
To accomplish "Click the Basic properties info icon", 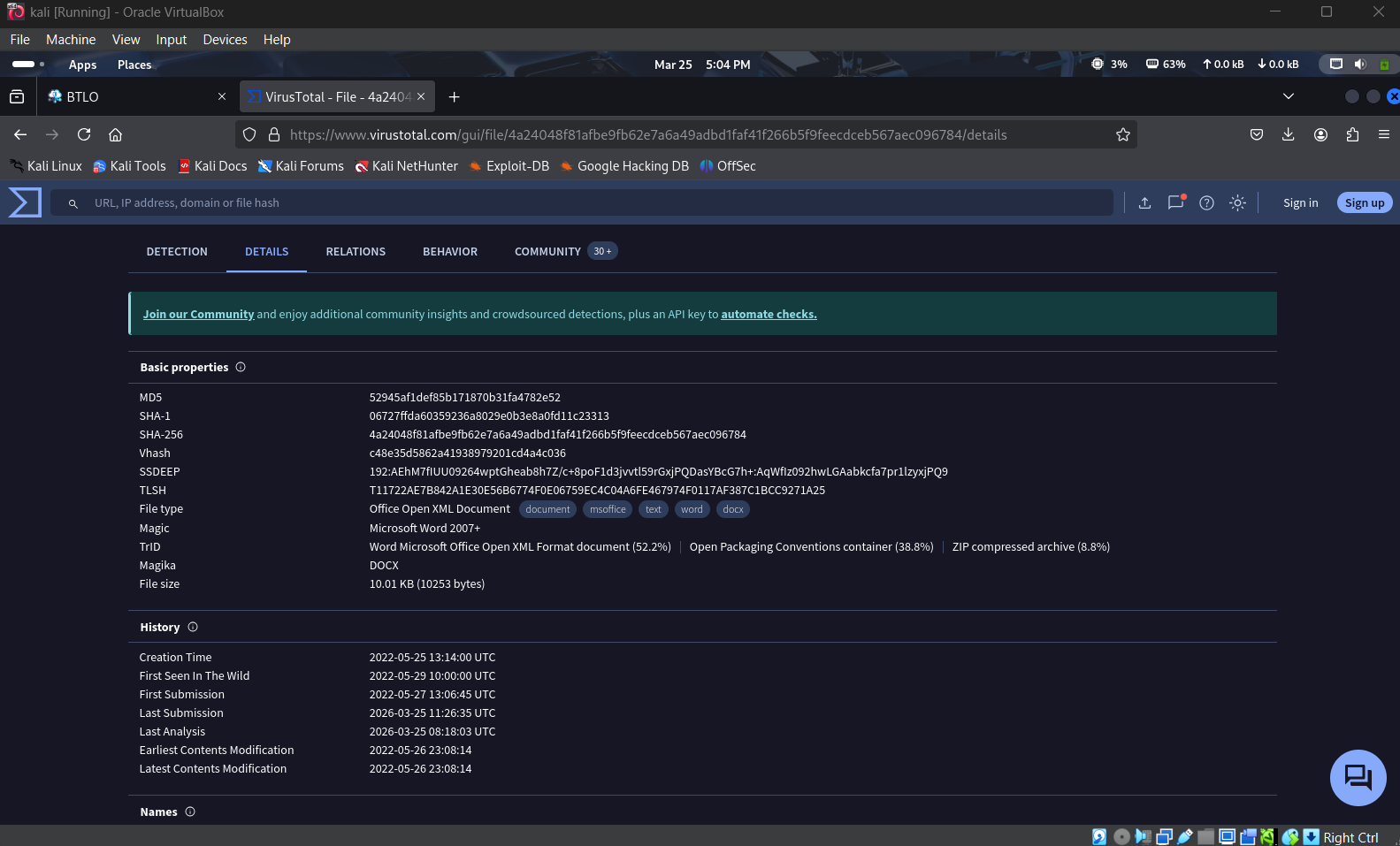I will pyautogui.click(x=241, y=367).
